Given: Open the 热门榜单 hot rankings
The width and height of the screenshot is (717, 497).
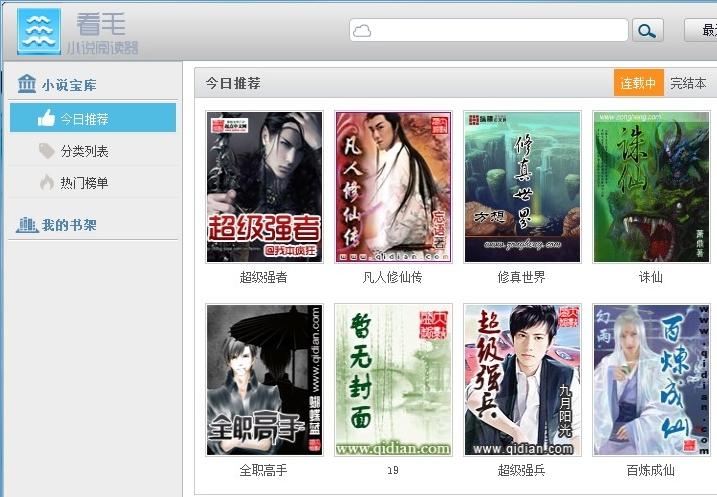Looking at the screenshot, I should 84,183.
